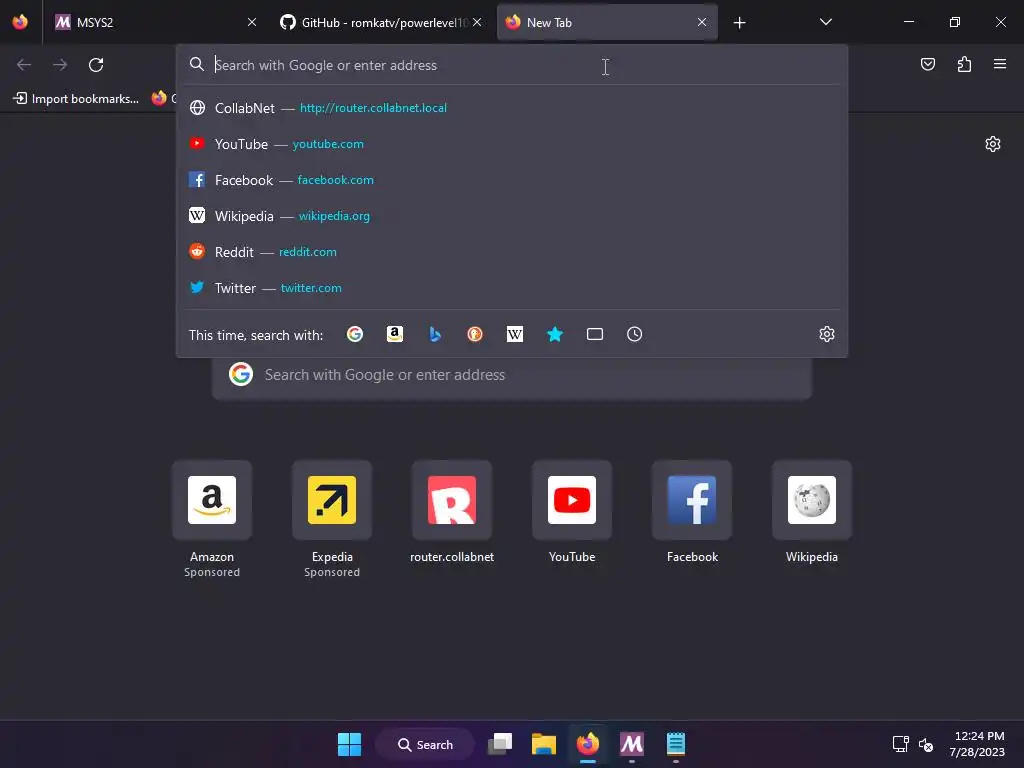This screenshot has height=768, width=1024.
Task: Search this time with DuckDuckGo icon
Action: [x=475, y=334]
